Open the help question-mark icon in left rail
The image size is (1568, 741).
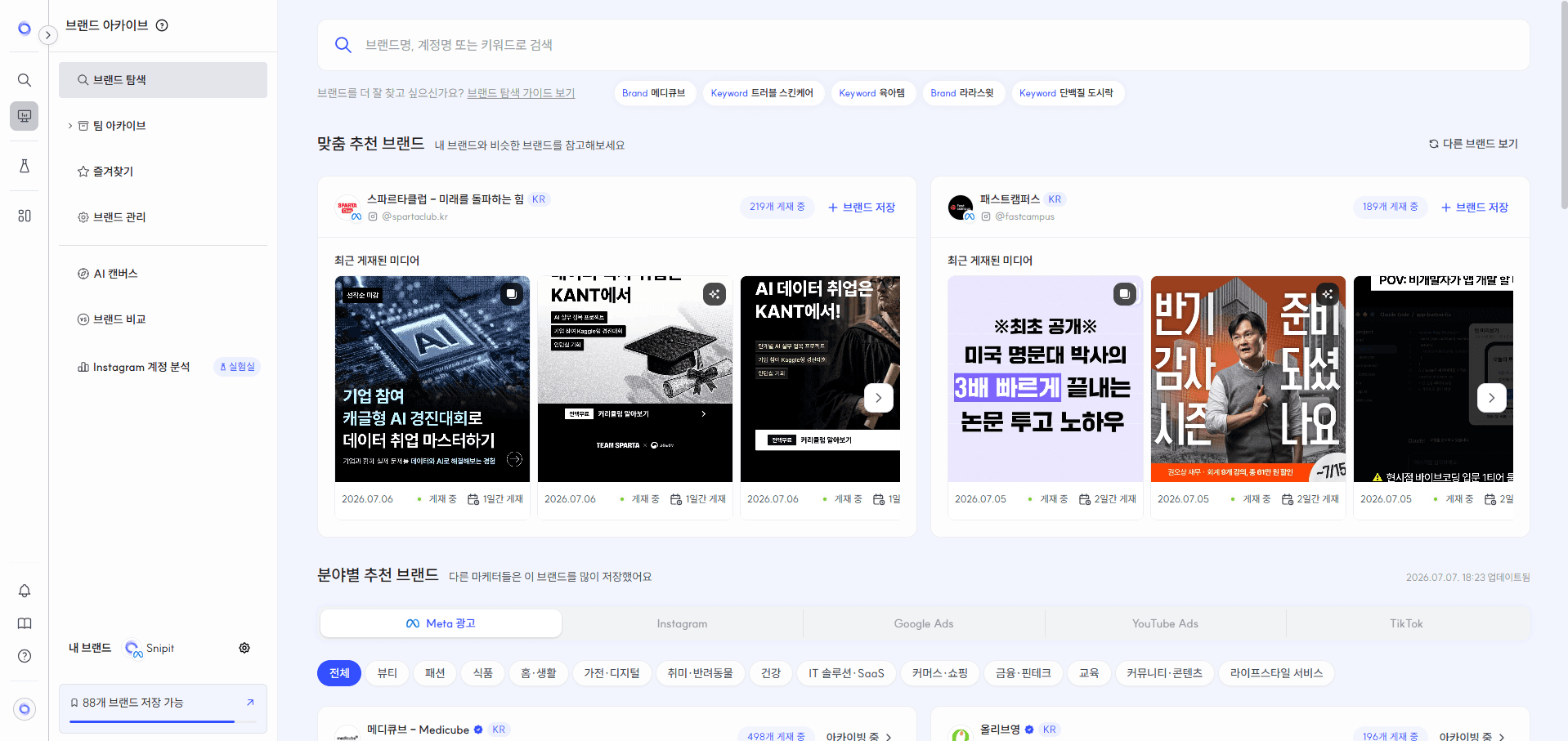tap(25, 656)
